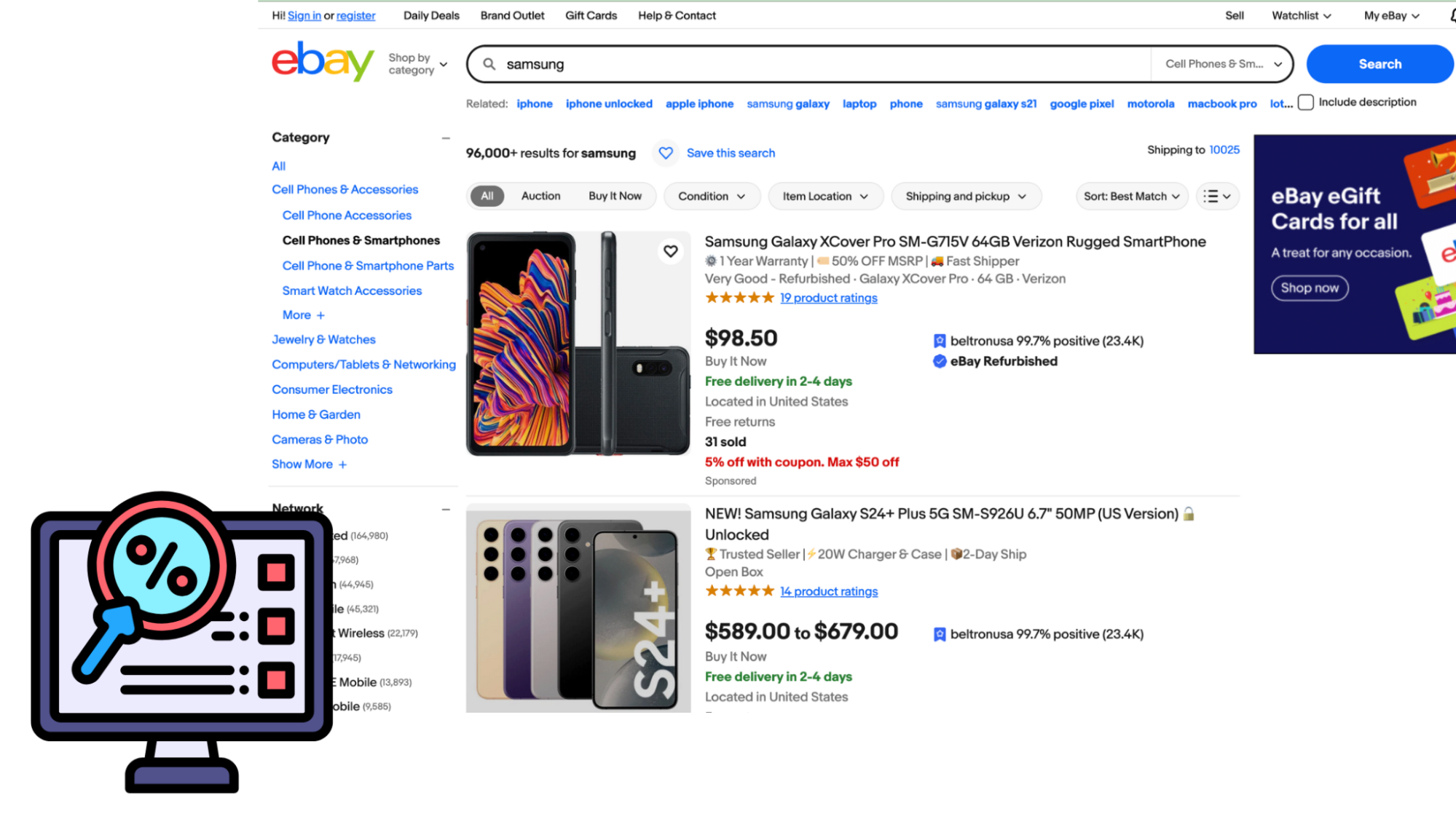Expand the Sort: Best Match dropdown
1456x819 pixels.
1131,197
